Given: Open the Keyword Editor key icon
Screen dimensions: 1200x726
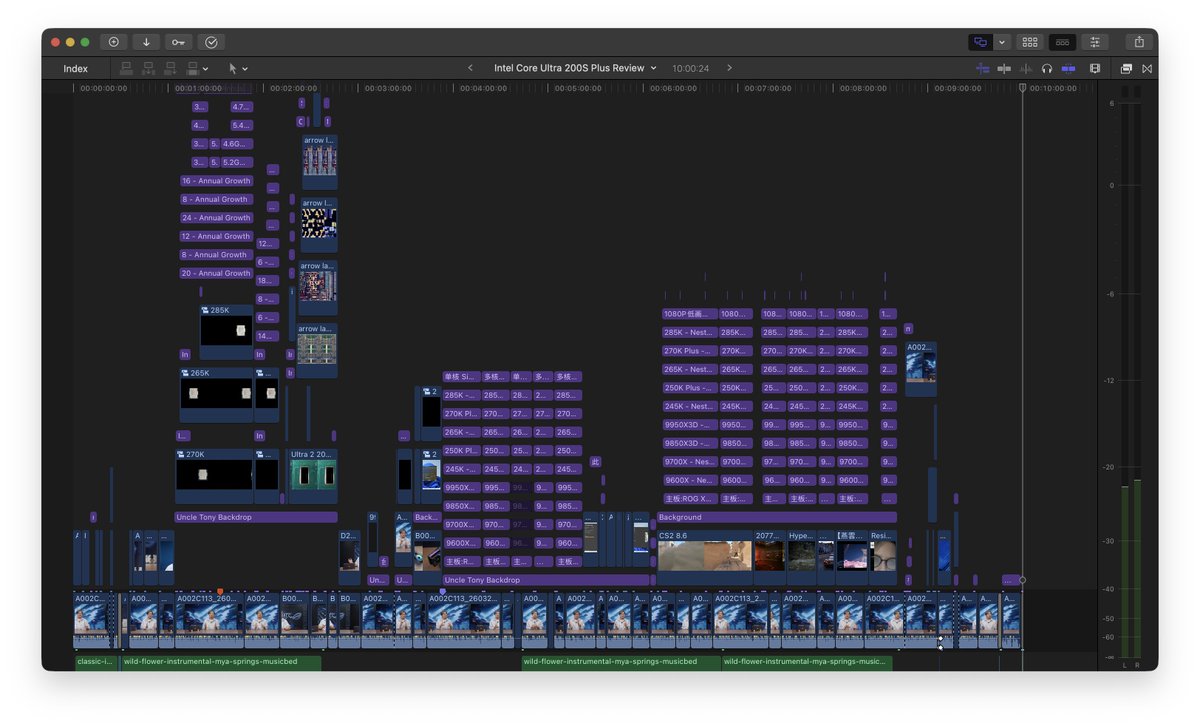Looking at the screenshot, I should click(x=178, y=42).
